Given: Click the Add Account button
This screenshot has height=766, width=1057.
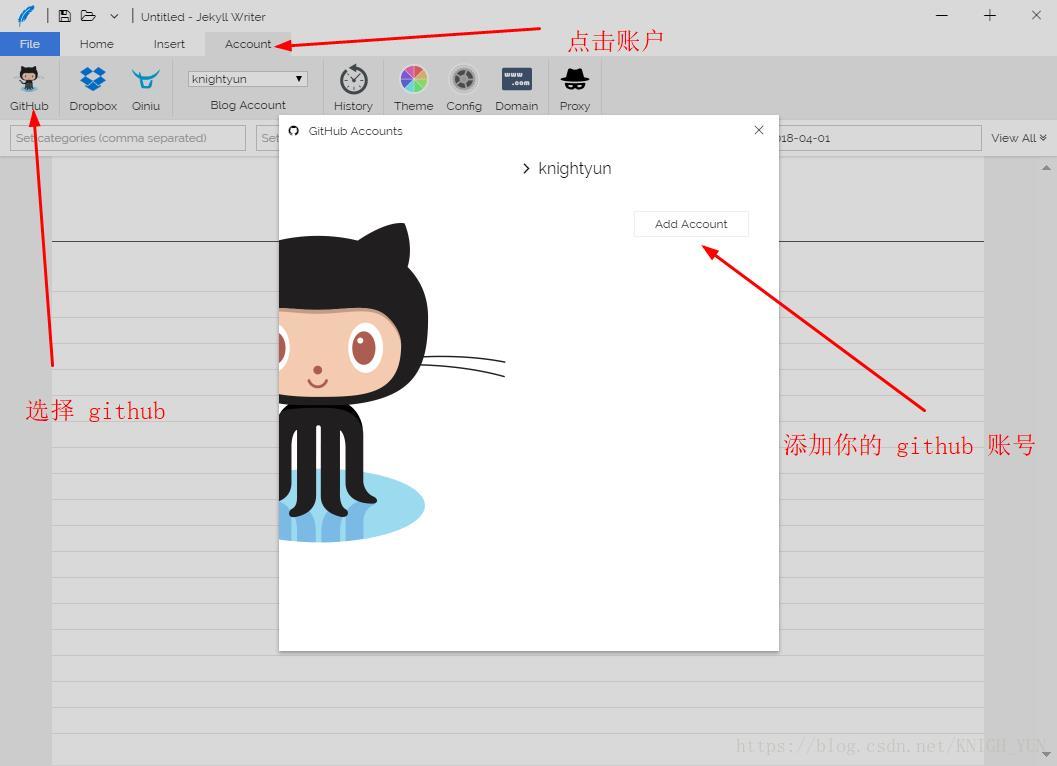Looking at the screenshot, I should click(x=691, y=224).
